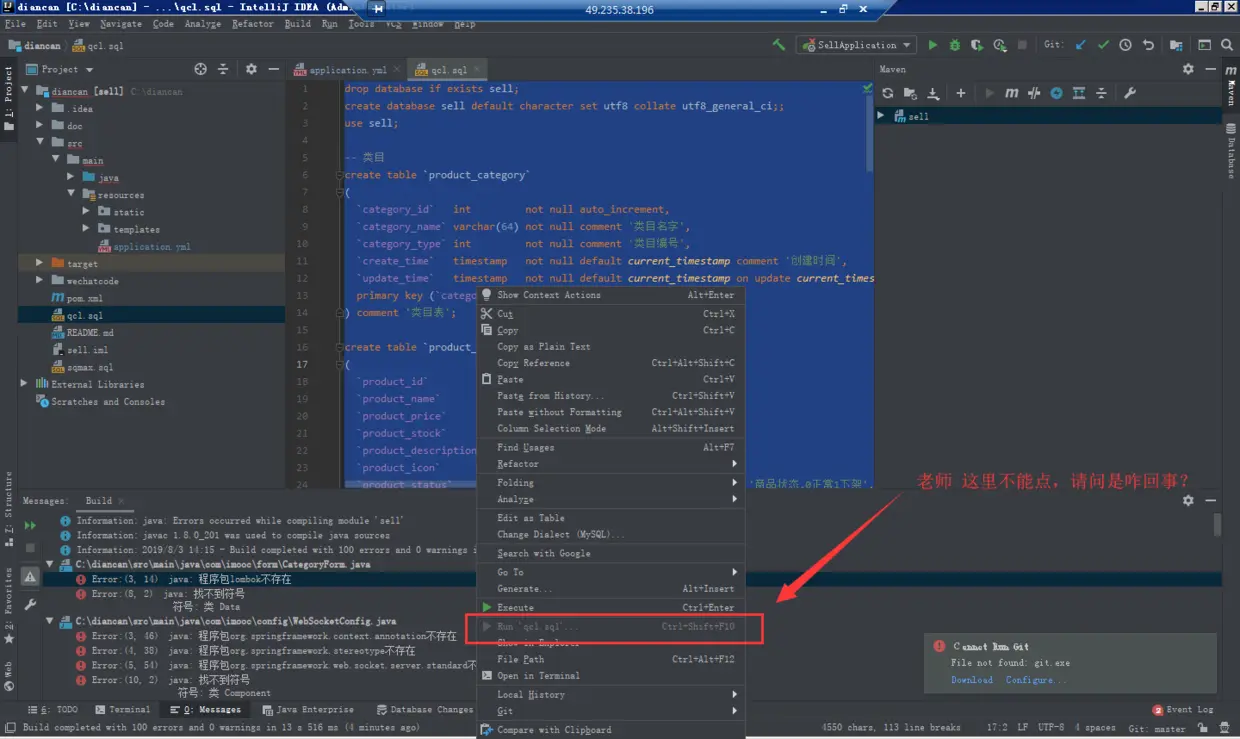Run with coverage shield icon

coord(977,45)
